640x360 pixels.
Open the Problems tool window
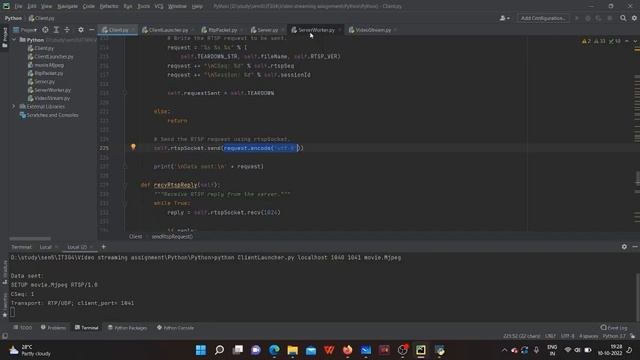pyautogui.click(x=53, y=328)
